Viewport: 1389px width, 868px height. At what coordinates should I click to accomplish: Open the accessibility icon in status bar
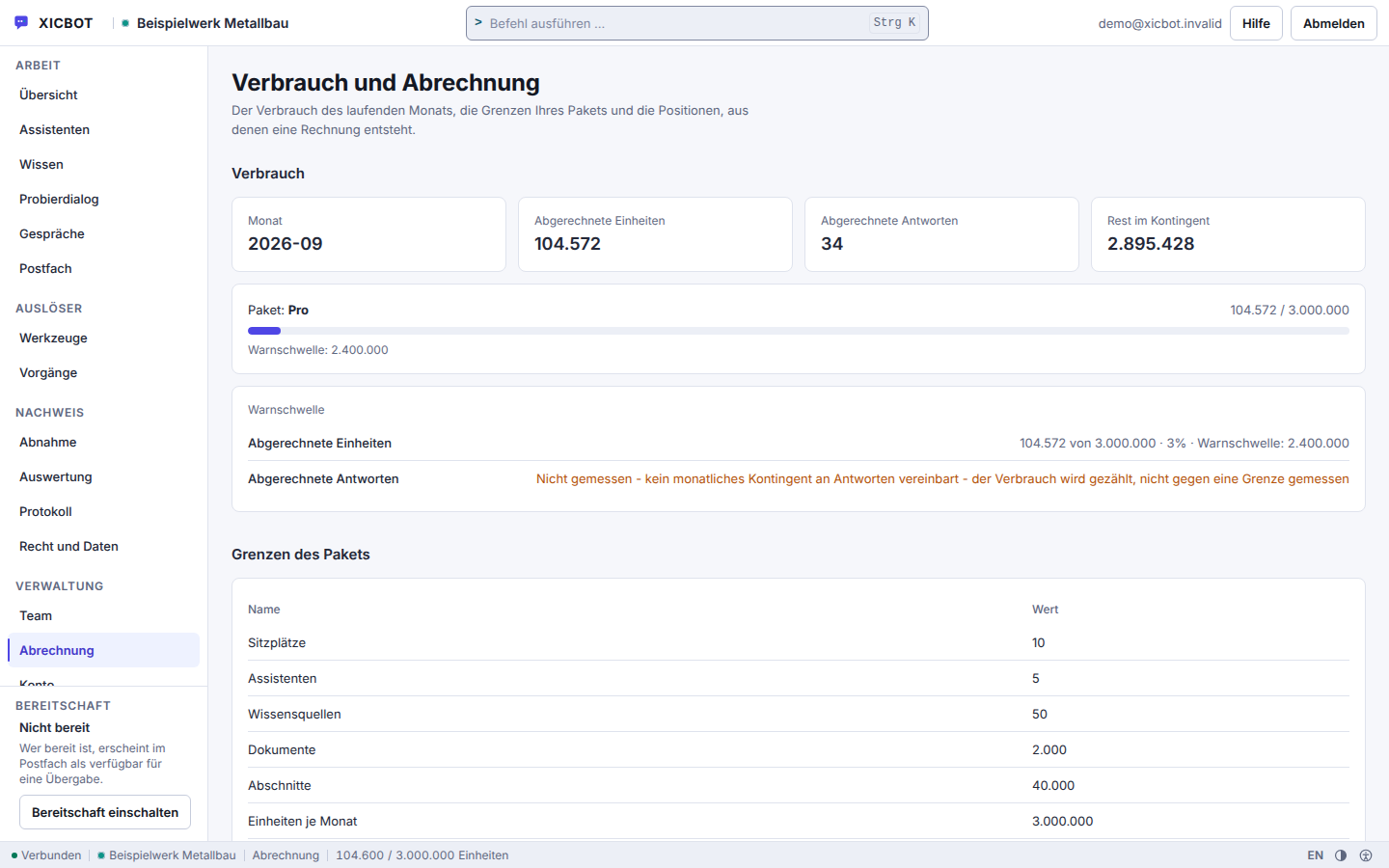(x=1366, y=855)
